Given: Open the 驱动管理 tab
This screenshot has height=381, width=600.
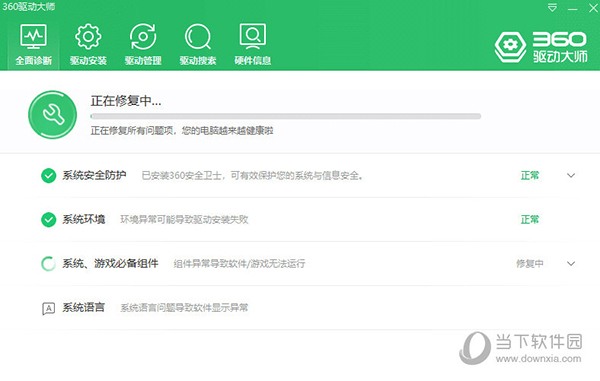Looking at the screenshot, I should (x=143, y=44).
